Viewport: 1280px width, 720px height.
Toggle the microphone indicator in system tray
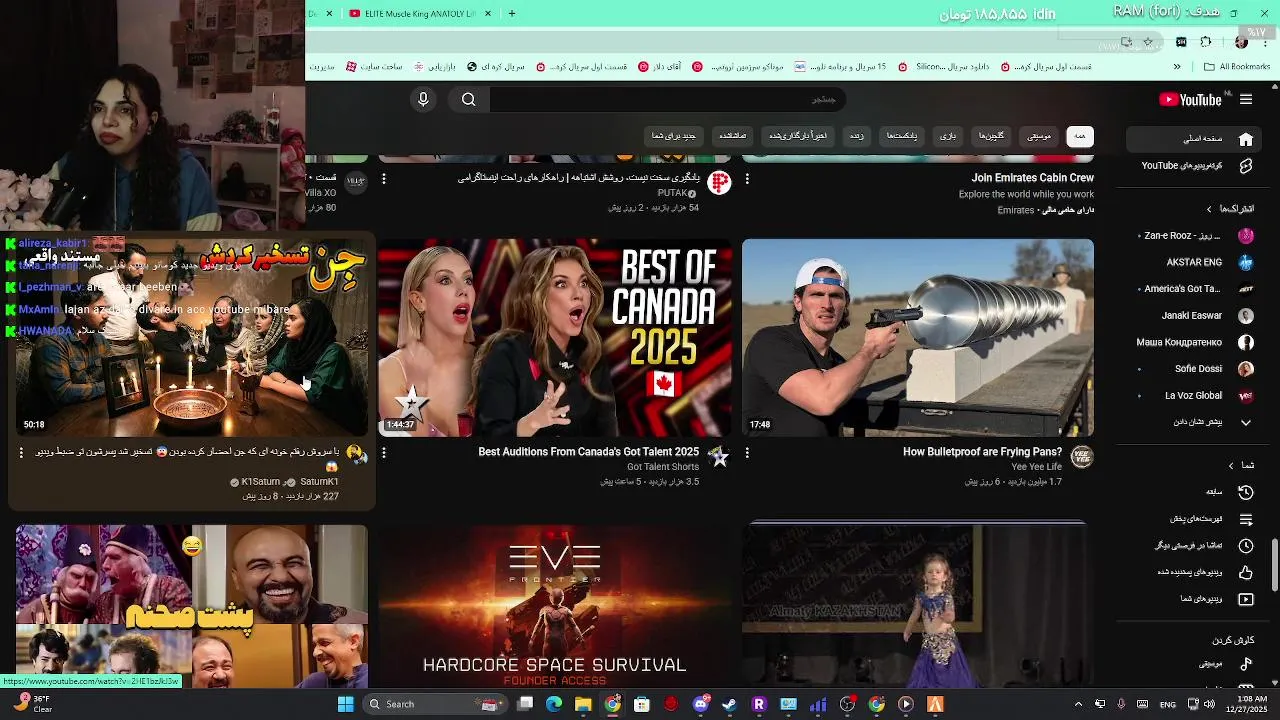(1121, 704)
